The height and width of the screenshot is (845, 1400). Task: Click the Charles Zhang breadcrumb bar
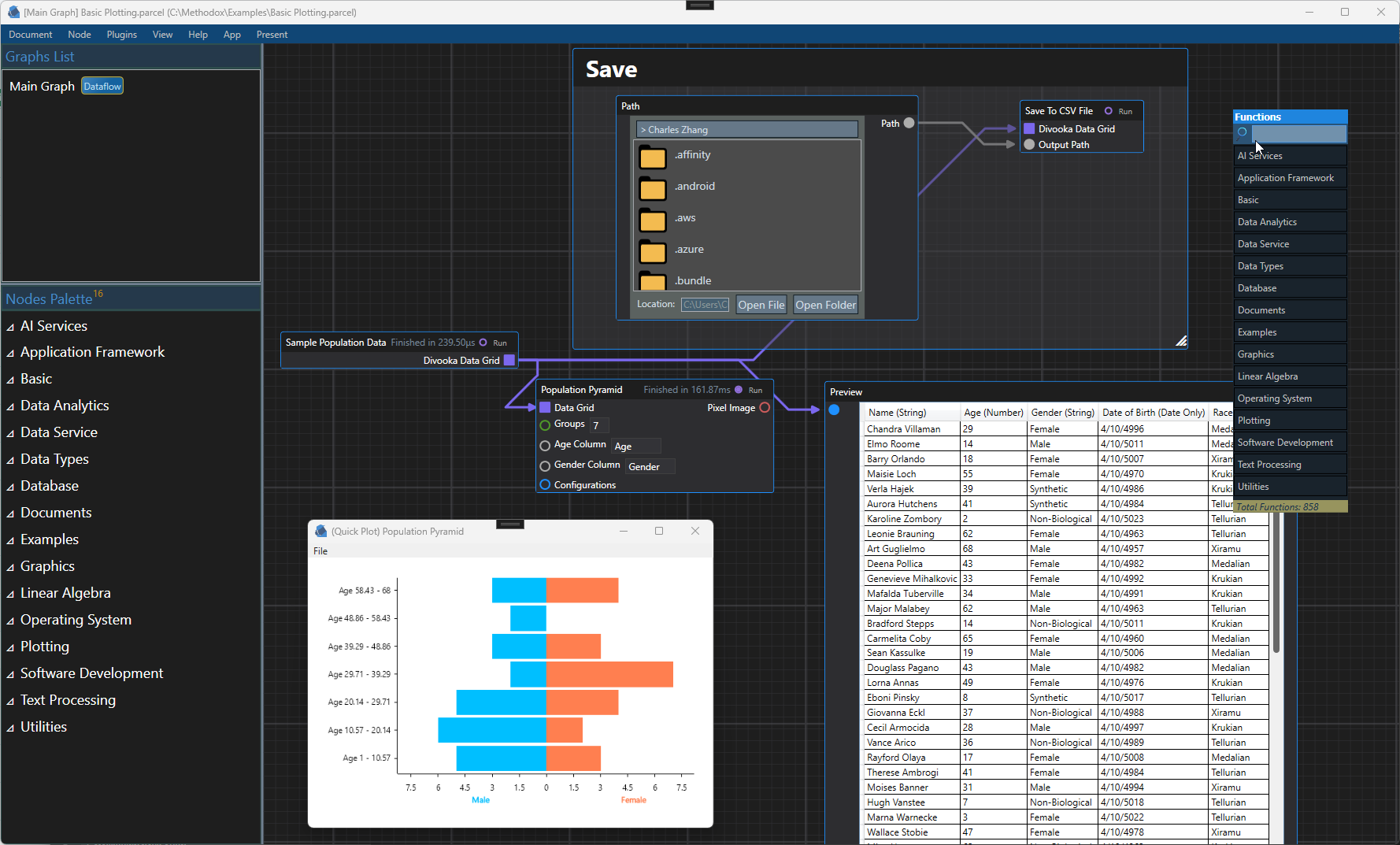747,129
